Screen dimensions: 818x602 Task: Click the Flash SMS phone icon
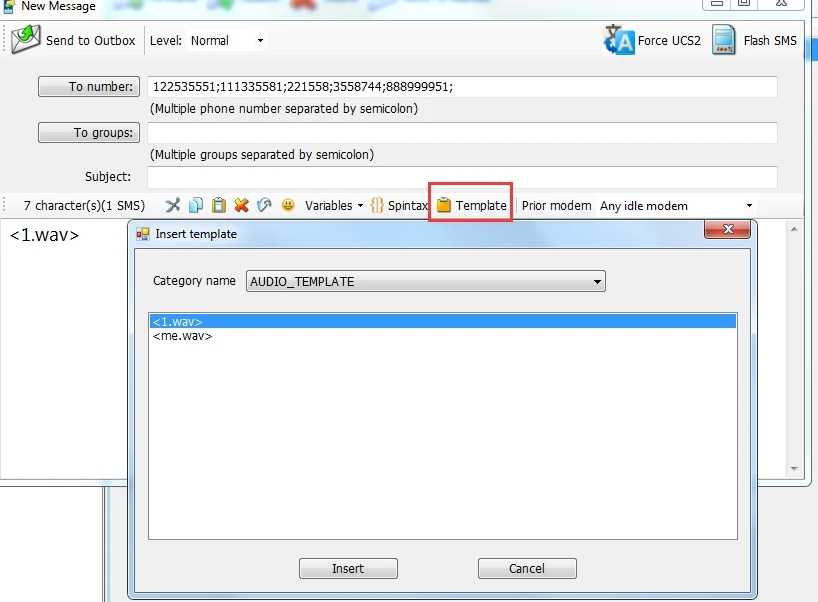pyautogui.click(x=724, y=40)
